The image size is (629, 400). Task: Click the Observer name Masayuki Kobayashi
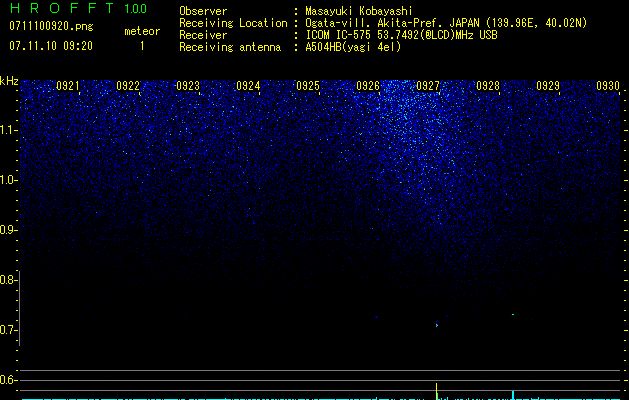[x=359, y=11]
